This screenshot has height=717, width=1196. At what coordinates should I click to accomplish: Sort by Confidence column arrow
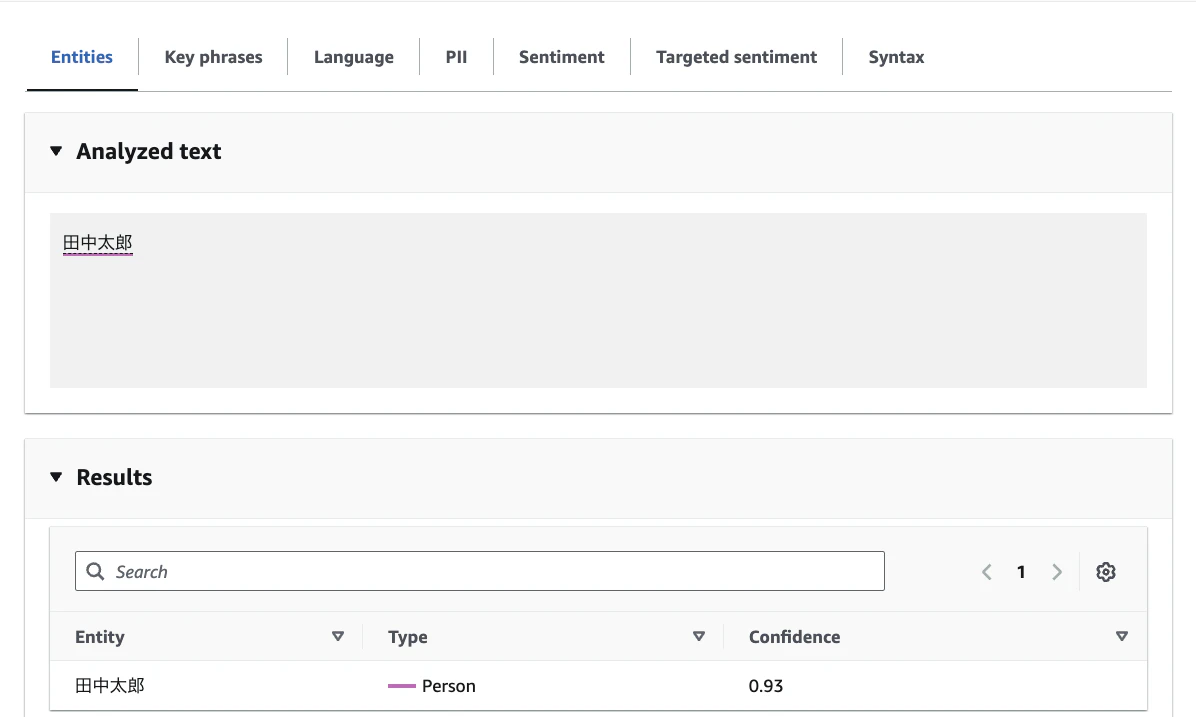(x=1121, y=636)
